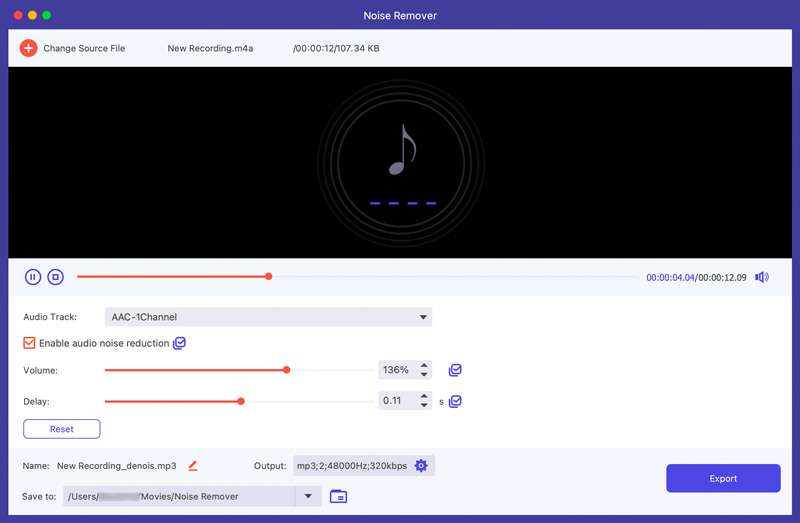Click the green maximize window button
Screen dimensions: 800x523
[x=46, y=15]
